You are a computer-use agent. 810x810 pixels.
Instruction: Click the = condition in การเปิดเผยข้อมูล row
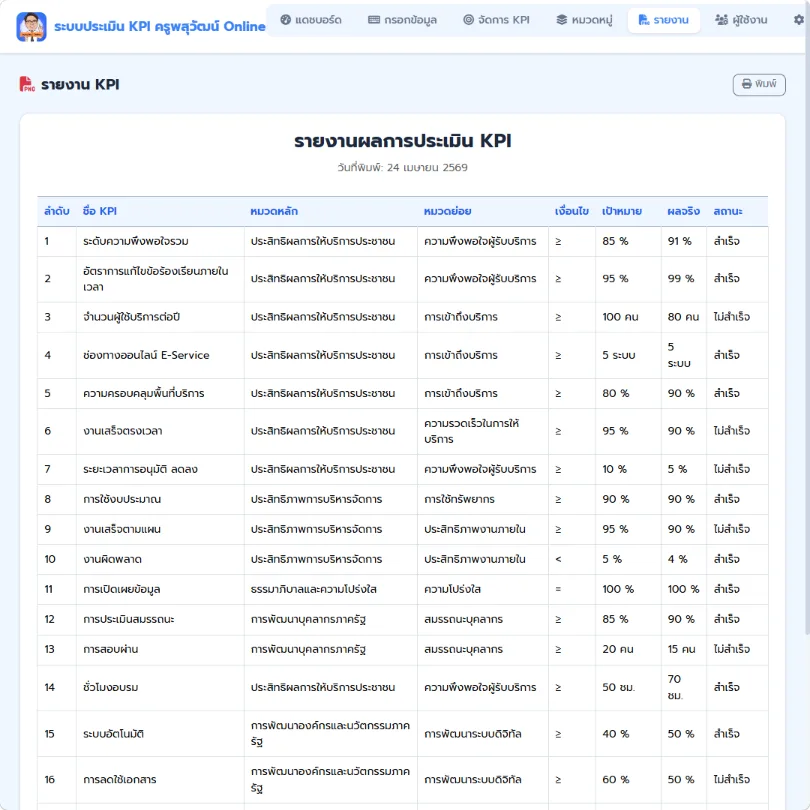point(558,589)
